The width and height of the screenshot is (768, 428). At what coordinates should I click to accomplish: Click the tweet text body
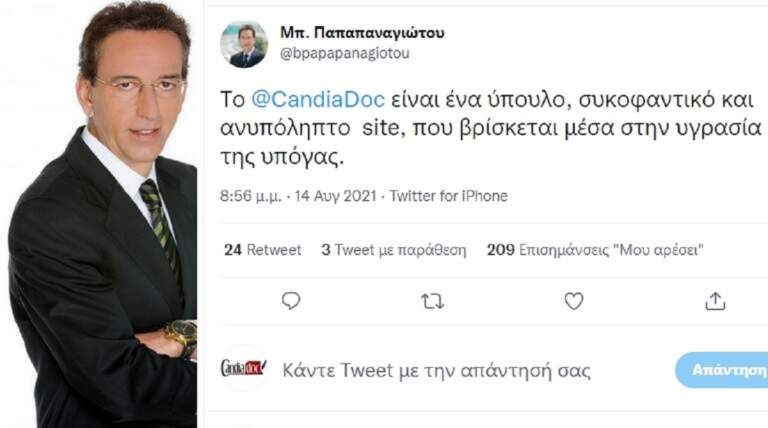490,132
